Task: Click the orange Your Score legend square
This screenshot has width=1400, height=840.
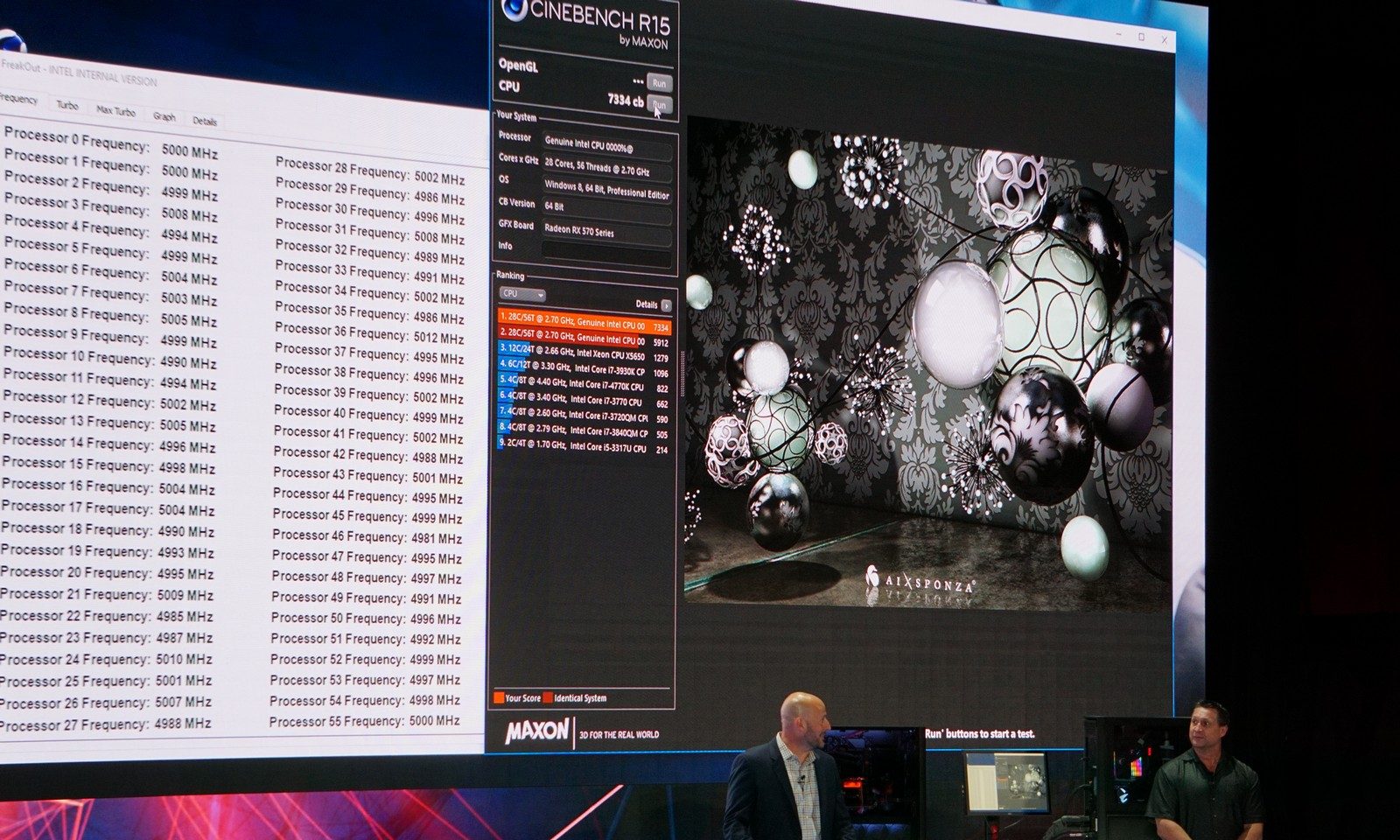Action: point(499,697)
